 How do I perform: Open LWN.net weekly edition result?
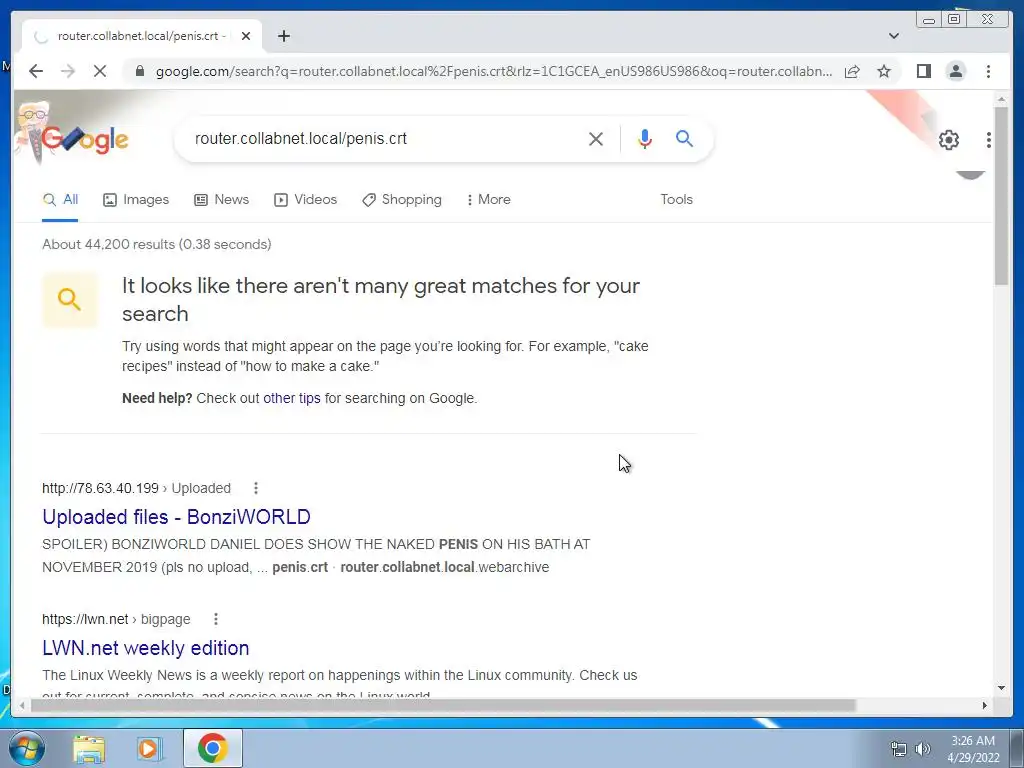(x=146, y=648)
